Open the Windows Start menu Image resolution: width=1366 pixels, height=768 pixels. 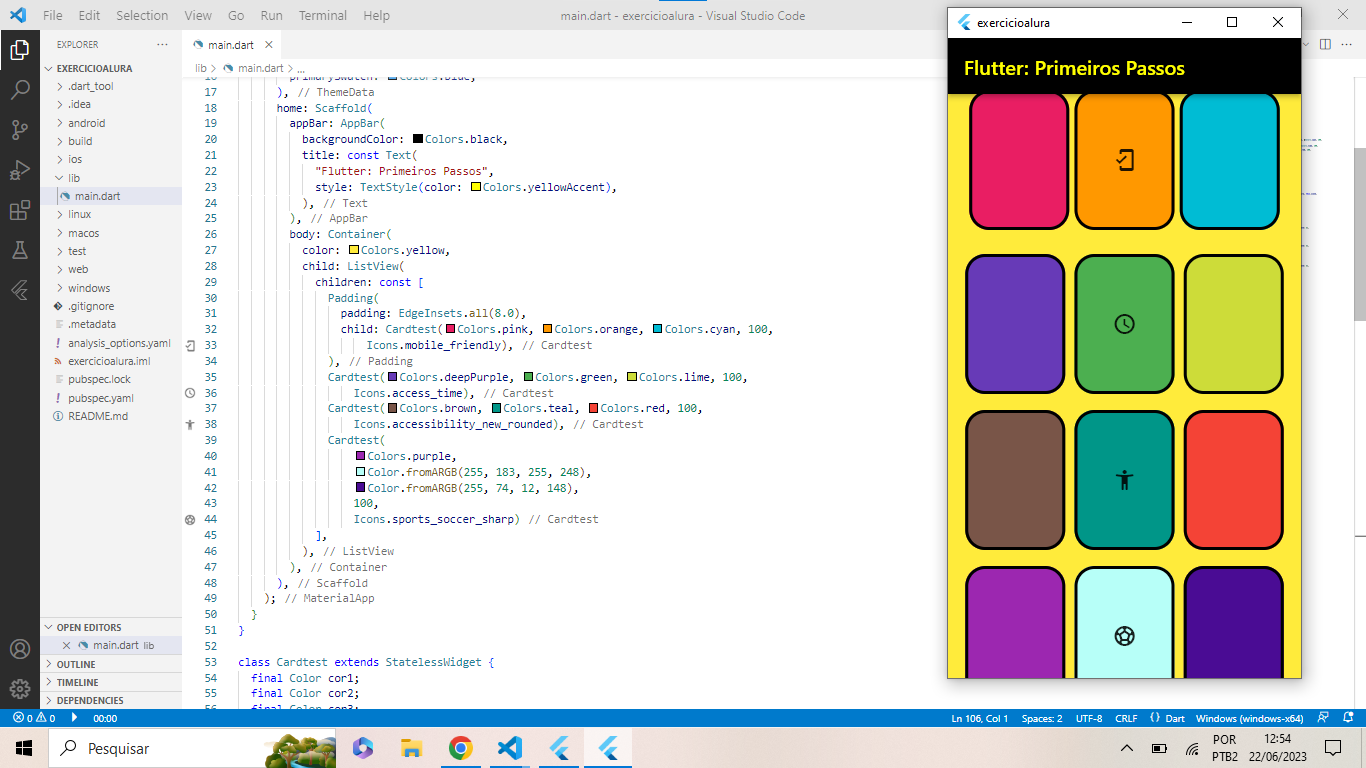(x=24, y=748)
